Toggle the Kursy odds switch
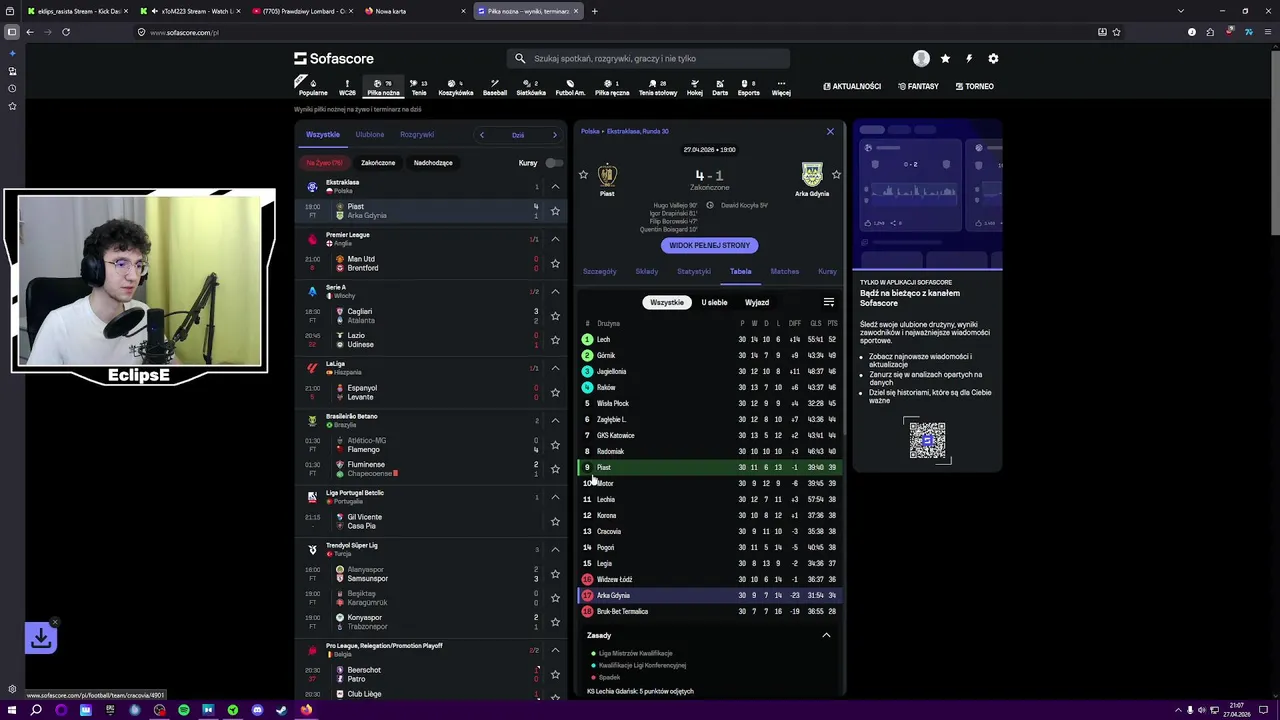The width and height of the screenshot is (1280, 720). click(553, 163)
